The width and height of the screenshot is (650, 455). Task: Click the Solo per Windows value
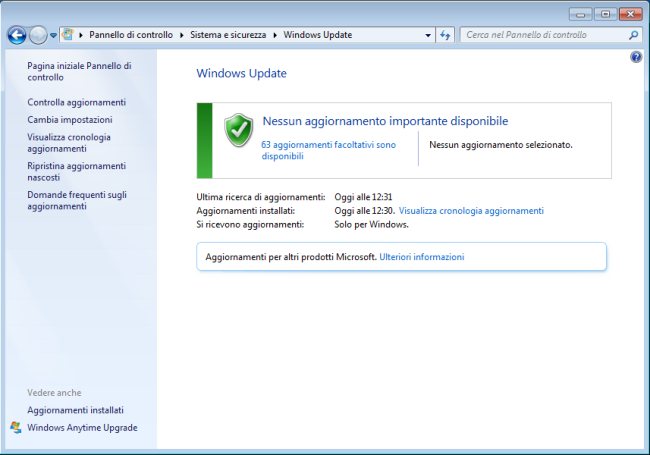pos(371,224)
